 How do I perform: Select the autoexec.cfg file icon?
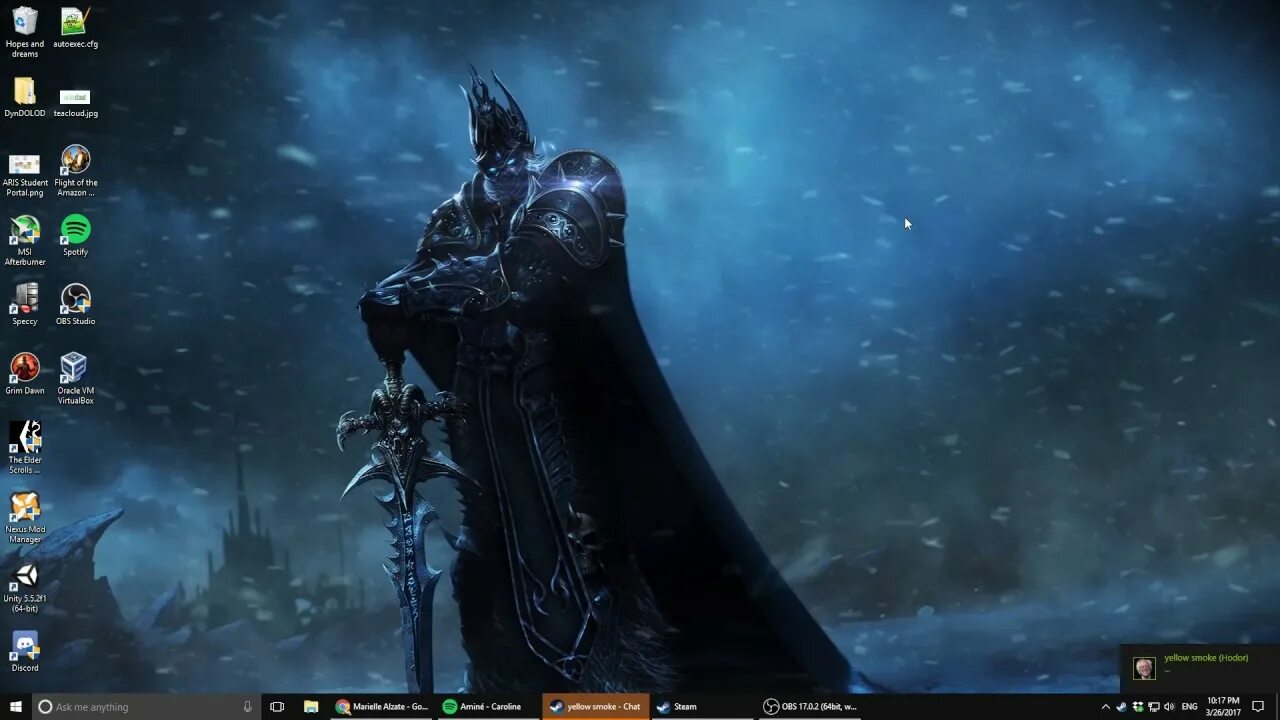[75, 28]
